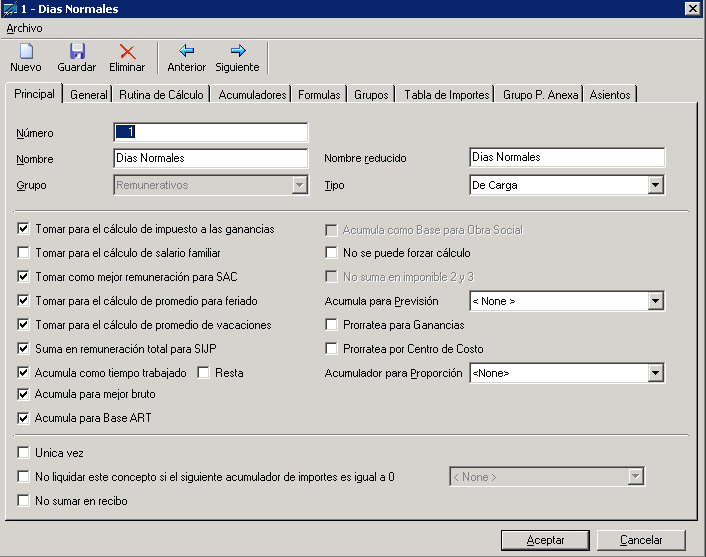Go to previous record with Anterior arrow
The width and height of the screenshot is (706, 557).
[x=186, y=51]
